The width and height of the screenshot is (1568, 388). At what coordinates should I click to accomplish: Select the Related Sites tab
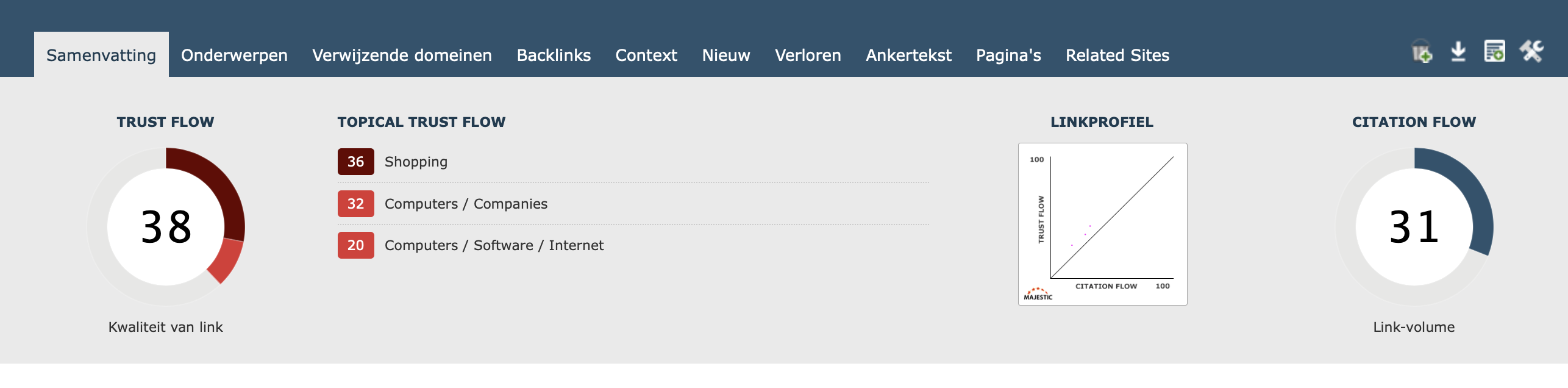(x=1117, y=55)
